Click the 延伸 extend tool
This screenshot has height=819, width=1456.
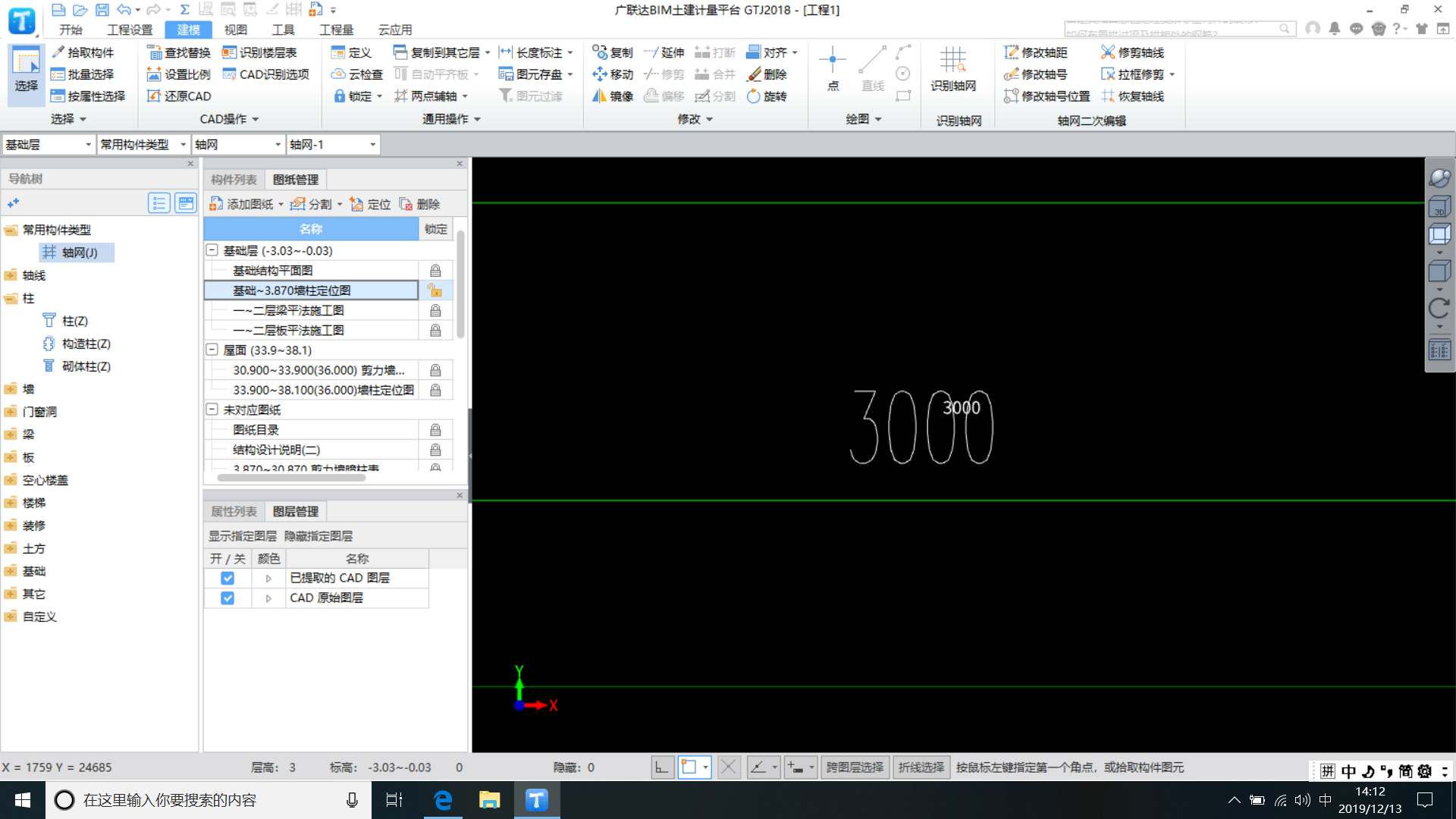point(664,52)
